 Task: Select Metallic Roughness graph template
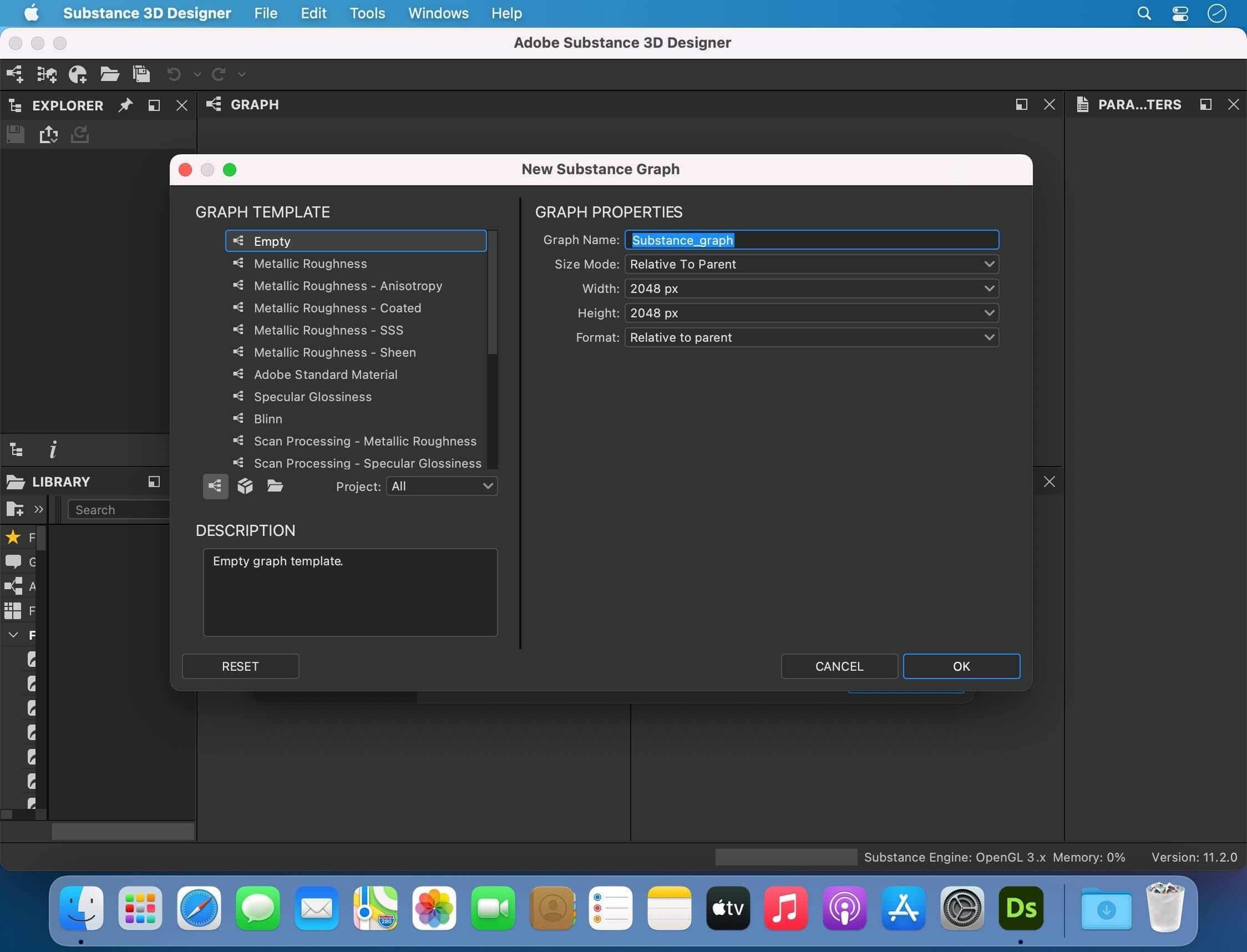[310, 263]
